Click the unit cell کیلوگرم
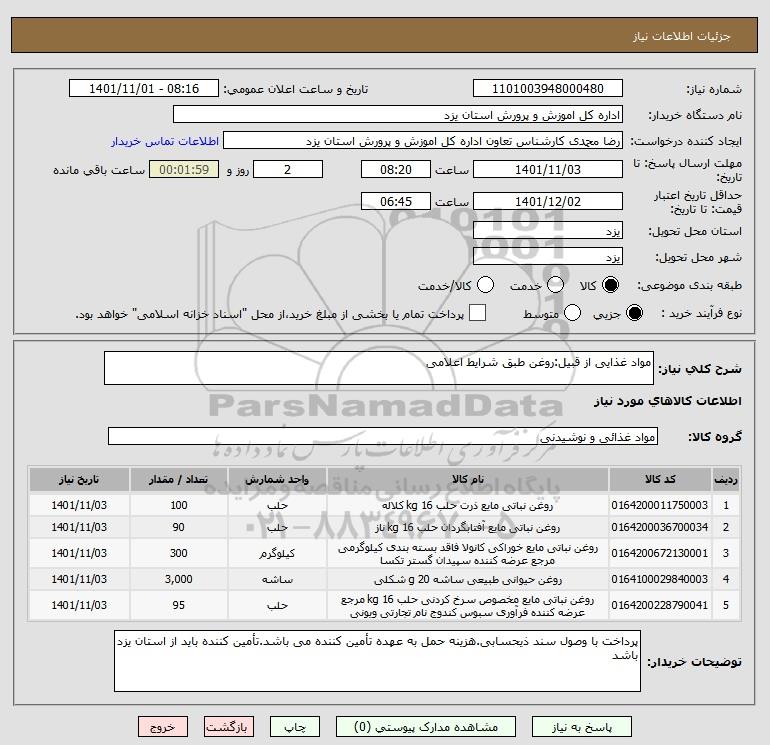Image resolution: width=770 pixels, height=745 pixels. [x=277, y=553]
